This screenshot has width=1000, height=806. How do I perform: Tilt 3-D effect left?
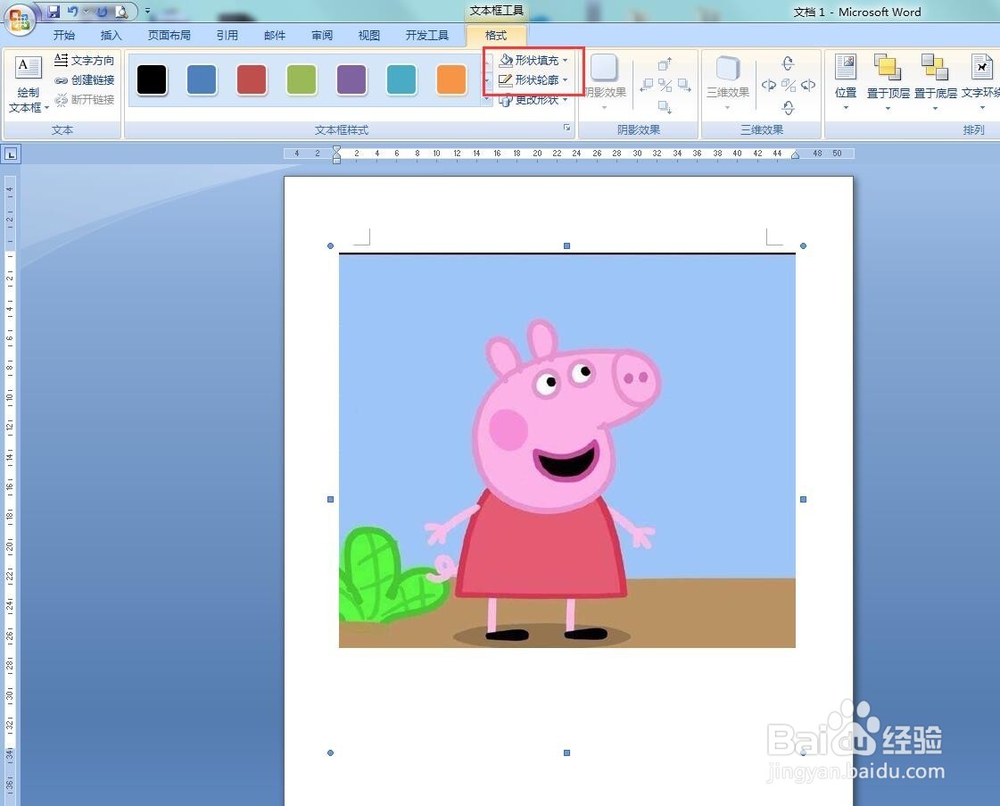[x=769, y=85]
